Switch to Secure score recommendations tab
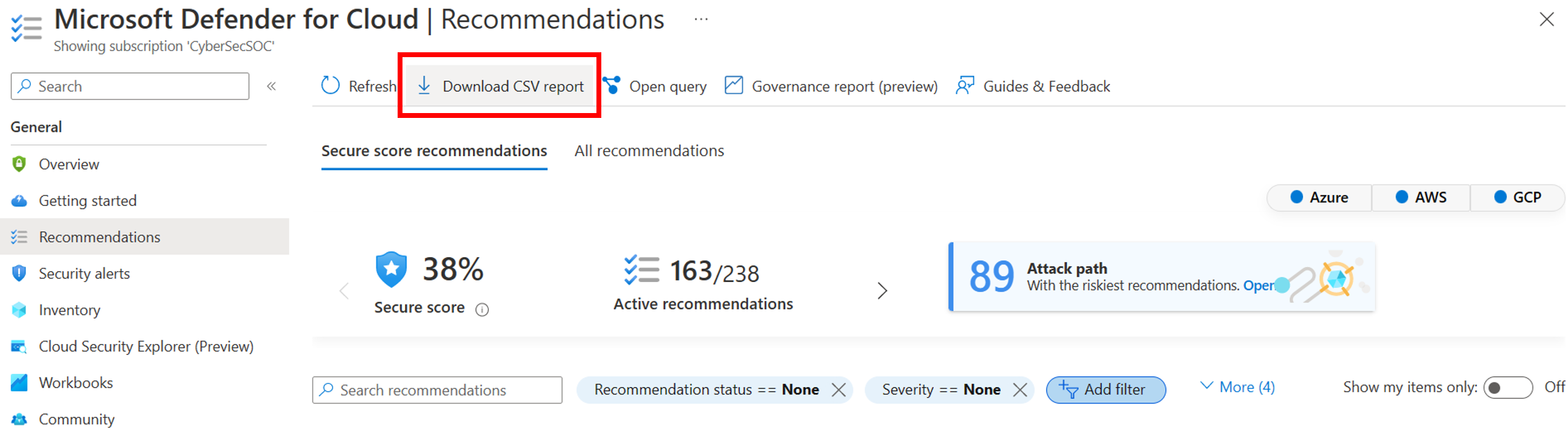1568x434 pixels. (434, 151)
